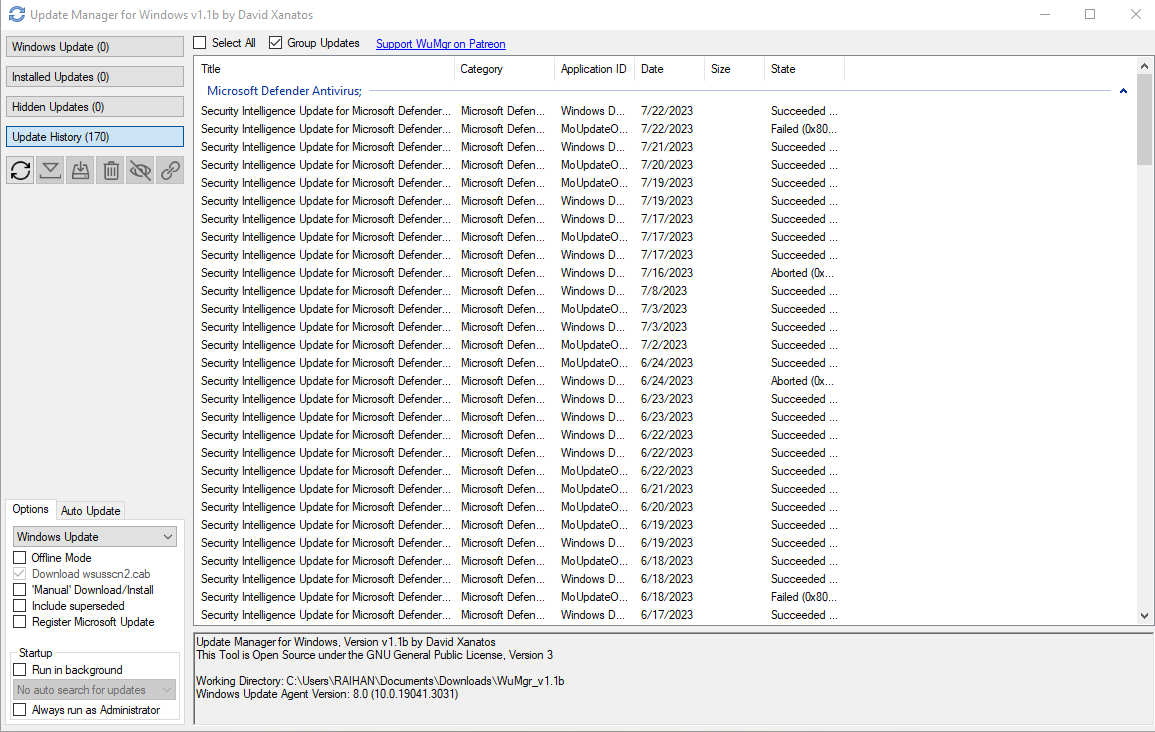Sort by the Title column header
Viewport: 1155px width, 732px height.
point(325,68)
